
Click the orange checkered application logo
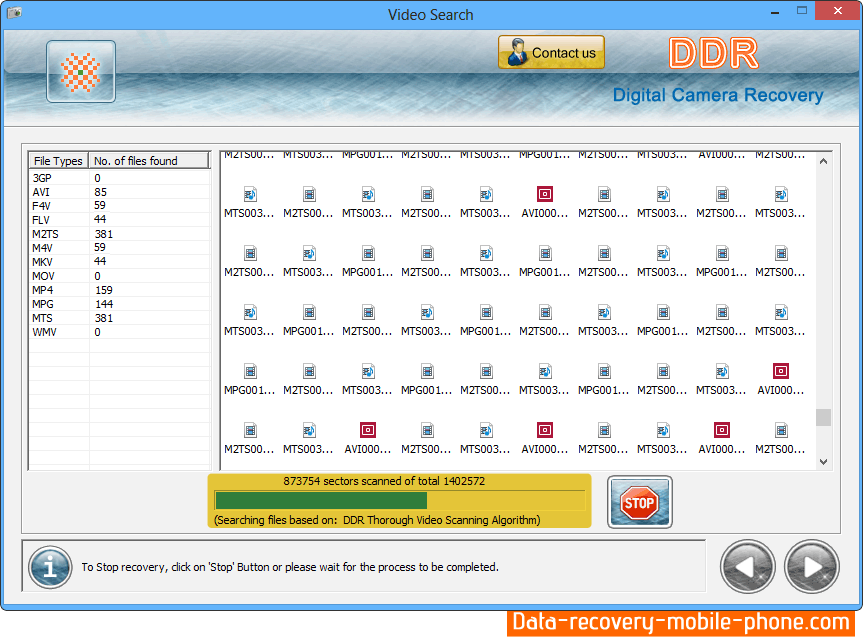[x=81, y=72]
